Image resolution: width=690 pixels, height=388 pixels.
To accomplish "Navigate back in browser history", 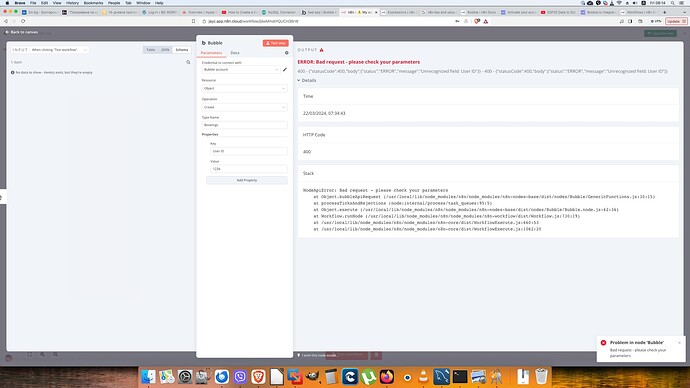I will (6, 21).
